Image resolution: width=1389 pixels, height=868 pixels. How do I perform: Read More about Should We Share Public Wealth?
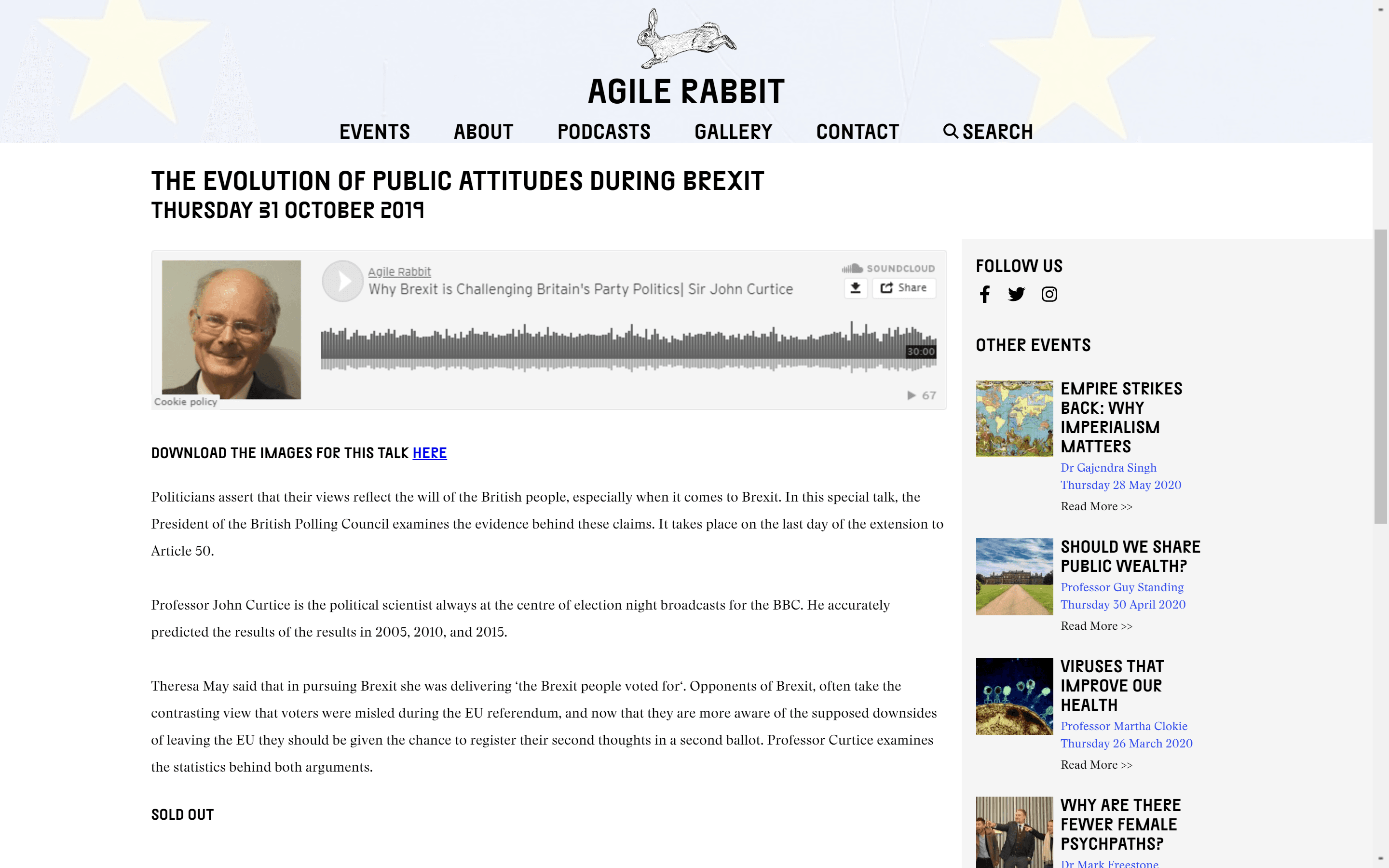[x=1096, y=626]
